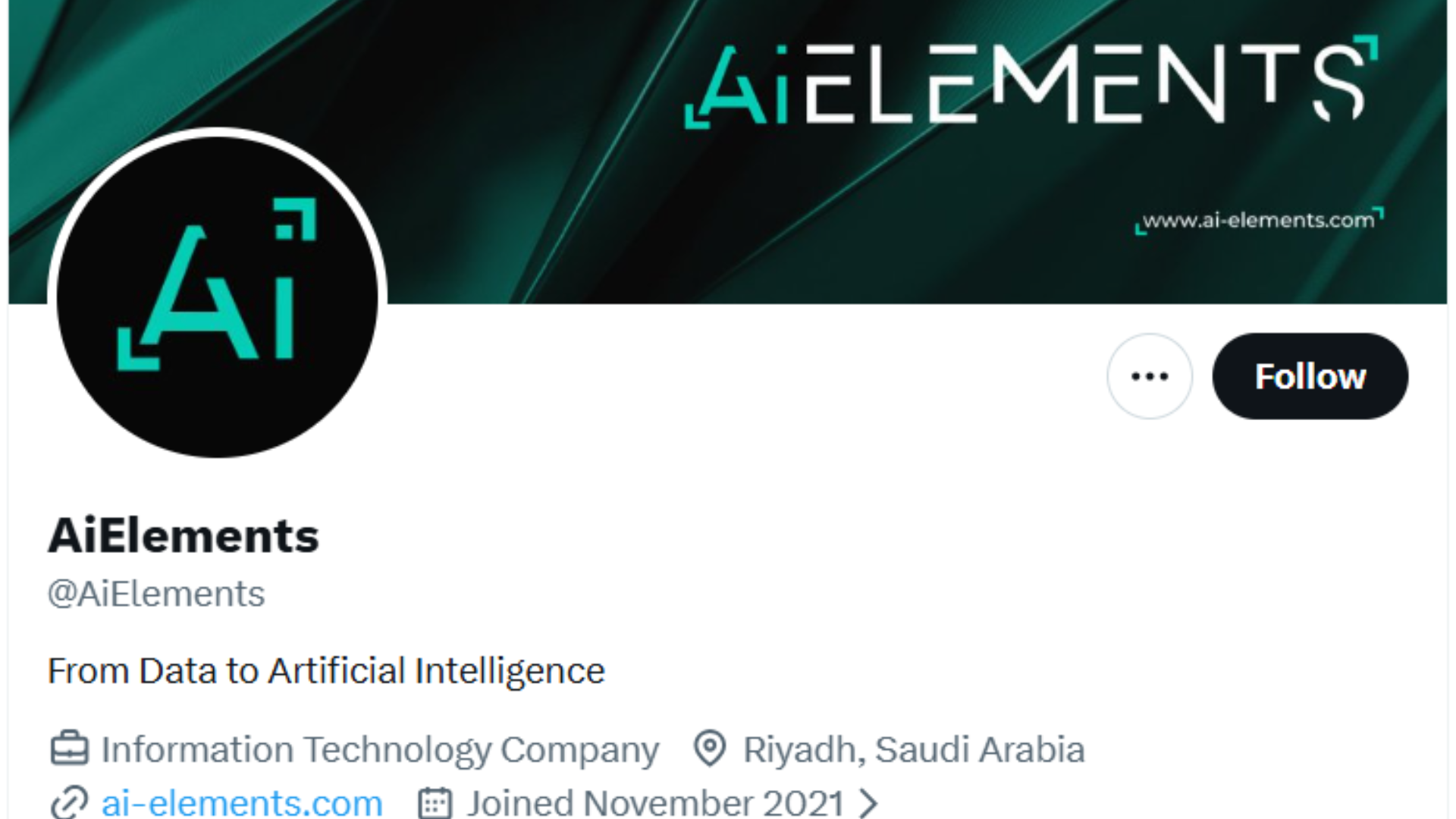Image resolution: width=1456 pixels, height=819 pixels.
Task: Click the Follow button
Action: pos(1310,376)
